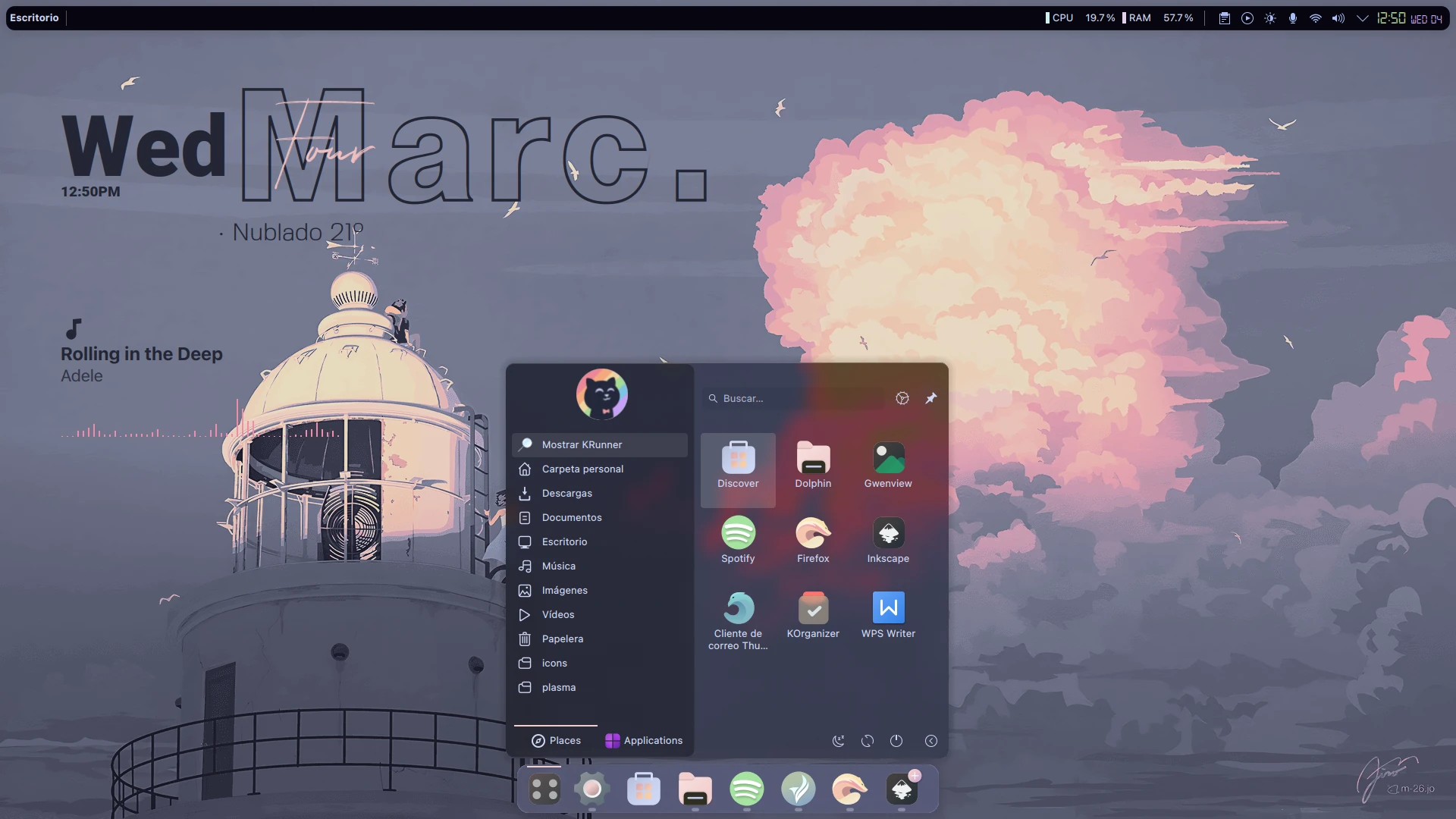The image size is (1456, 819).
Task: Open Descargas folder in the places list
Action: click(x=566, y=493)
